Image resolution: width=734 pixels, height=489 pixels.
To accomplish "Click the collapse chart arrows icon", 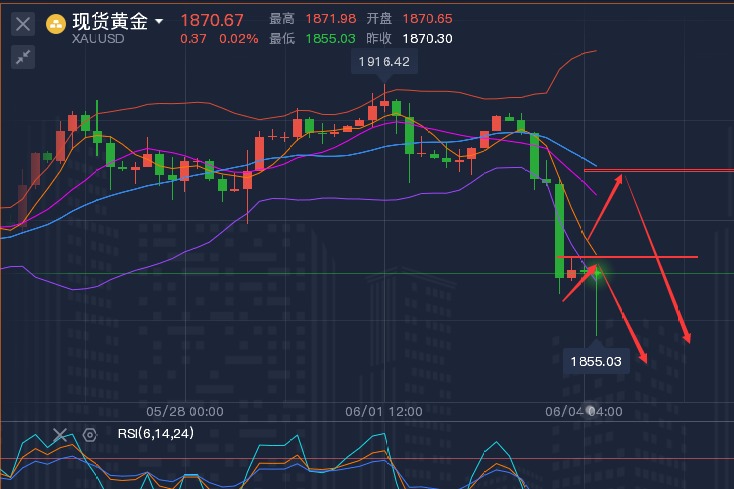I will pos(23,57).
